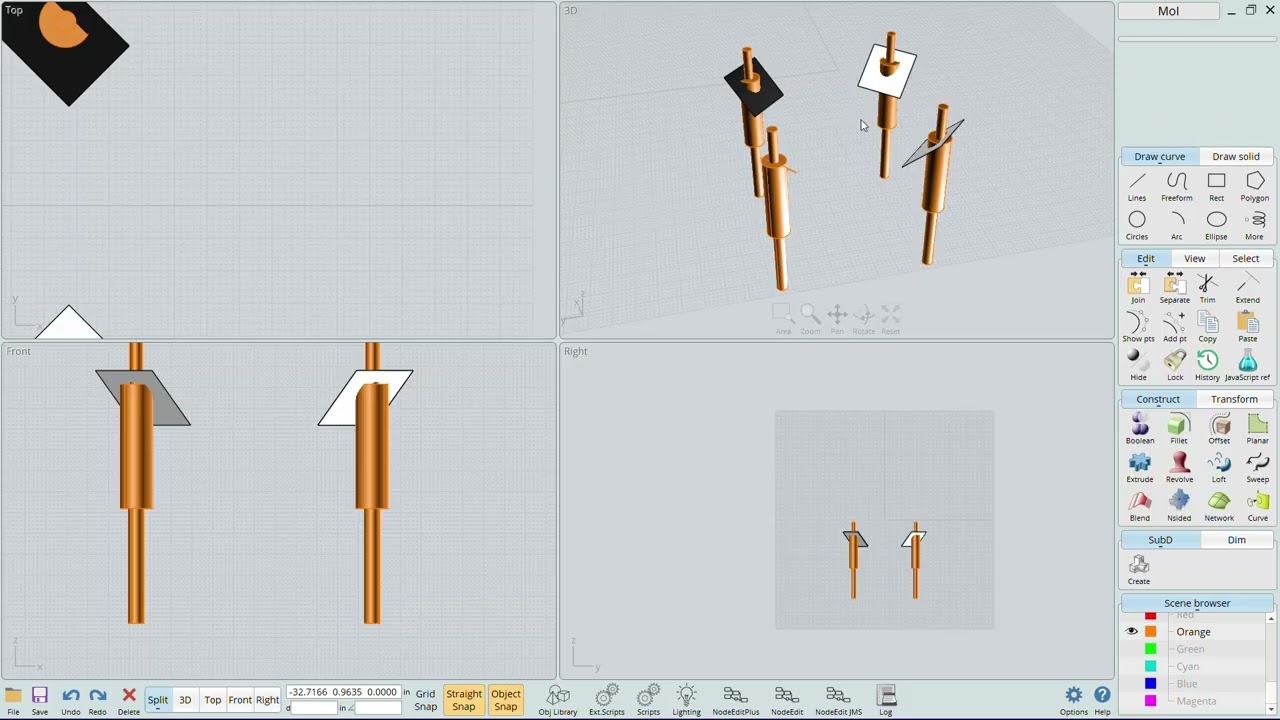Show the Right view only
1280x720 pixels.
pyautogui.click(x=267, y=700)
